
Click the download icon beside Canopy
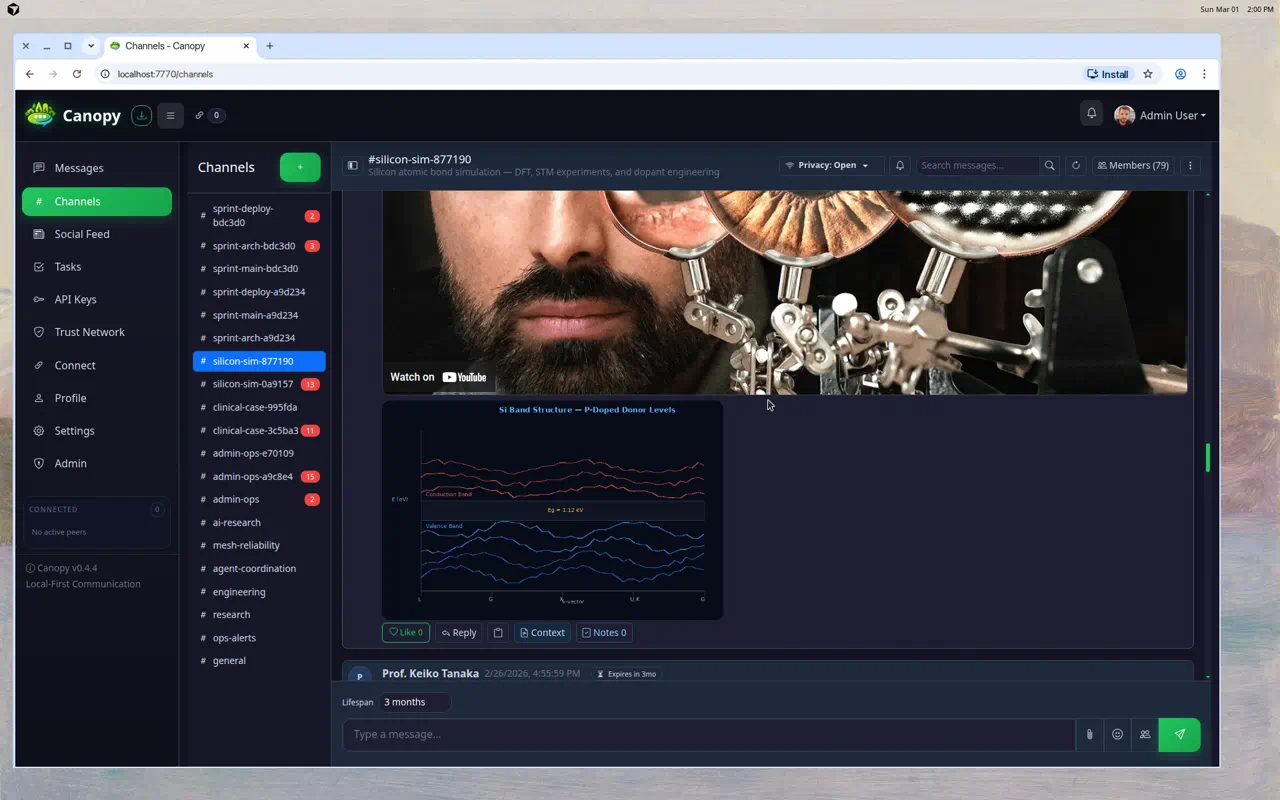coord(142,115)
